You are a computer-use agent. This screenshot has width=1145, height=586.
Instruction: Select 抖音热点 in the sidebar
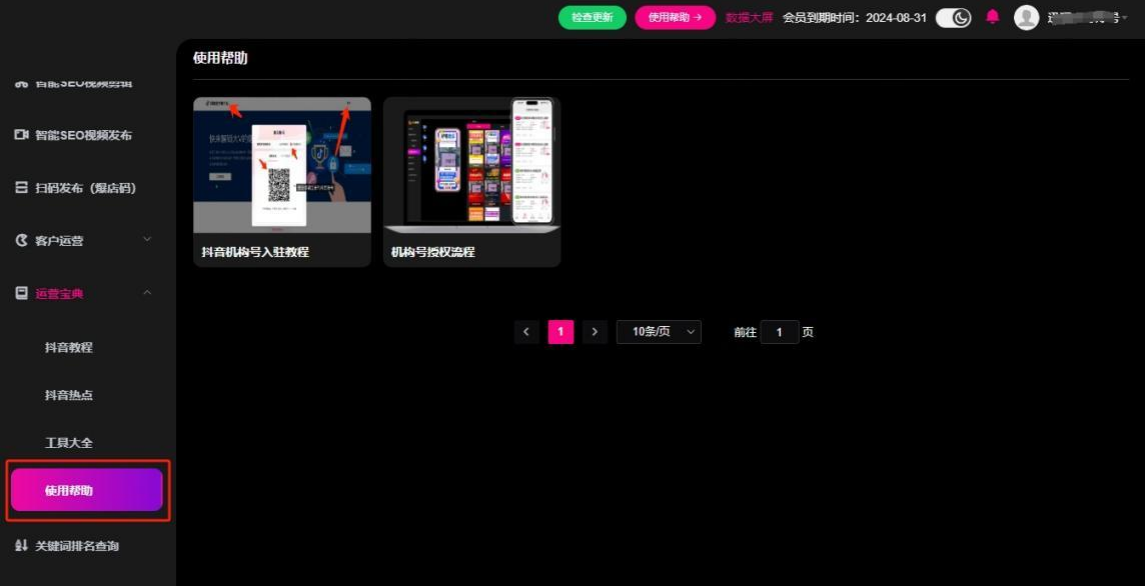[x=69, y=395]
